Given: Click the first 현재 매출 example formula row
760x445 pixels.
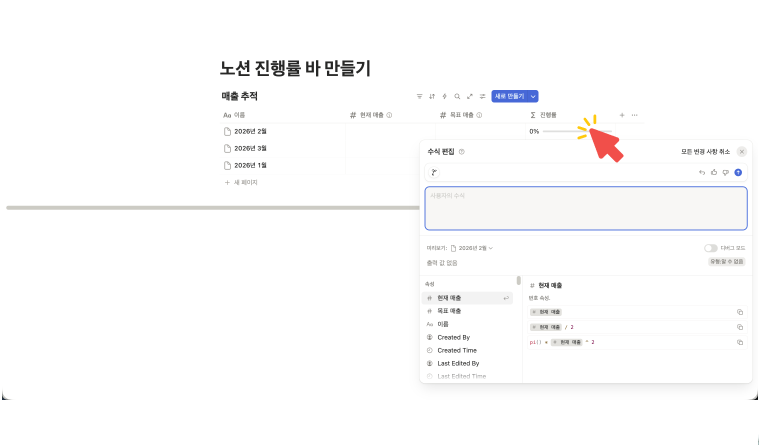Looking at the screenshot, I should point(637,312).
